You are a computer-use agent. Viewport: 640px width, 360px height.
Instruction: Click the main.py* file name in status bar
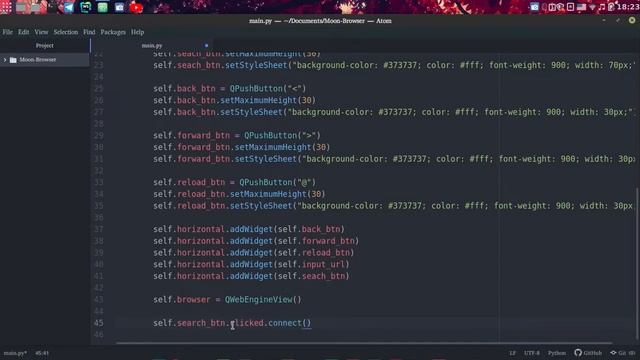(15, 353)
